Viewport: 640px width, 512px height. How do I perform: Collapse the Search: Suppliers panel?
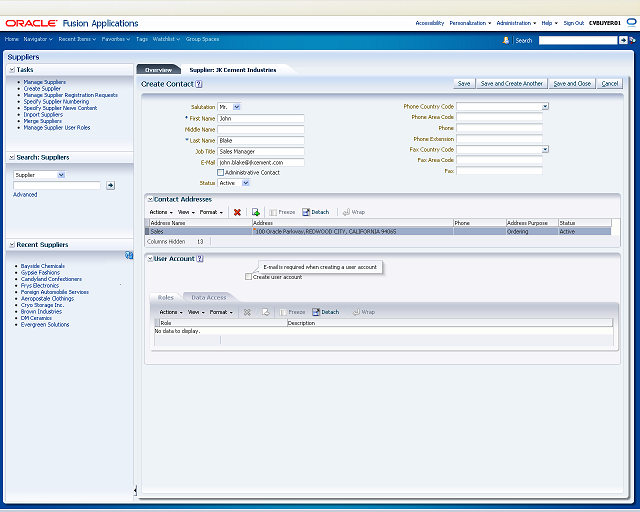coord(12,157)
